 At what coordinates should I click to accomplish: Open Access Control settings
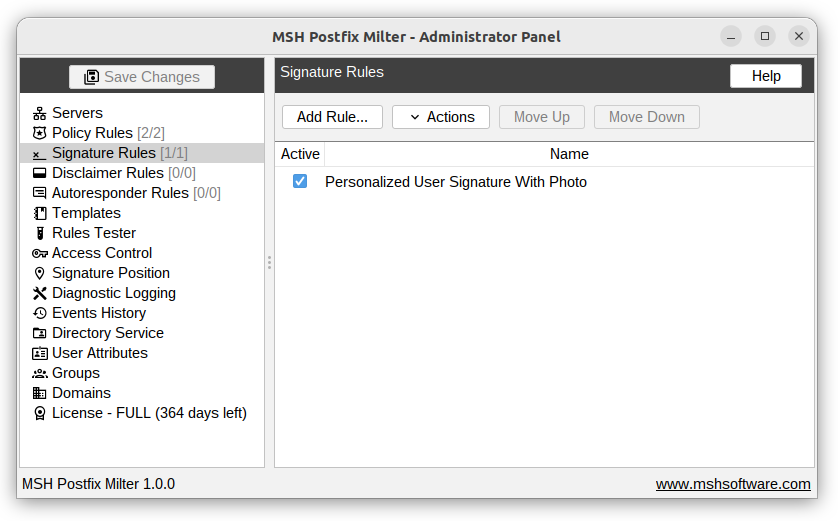102,253
